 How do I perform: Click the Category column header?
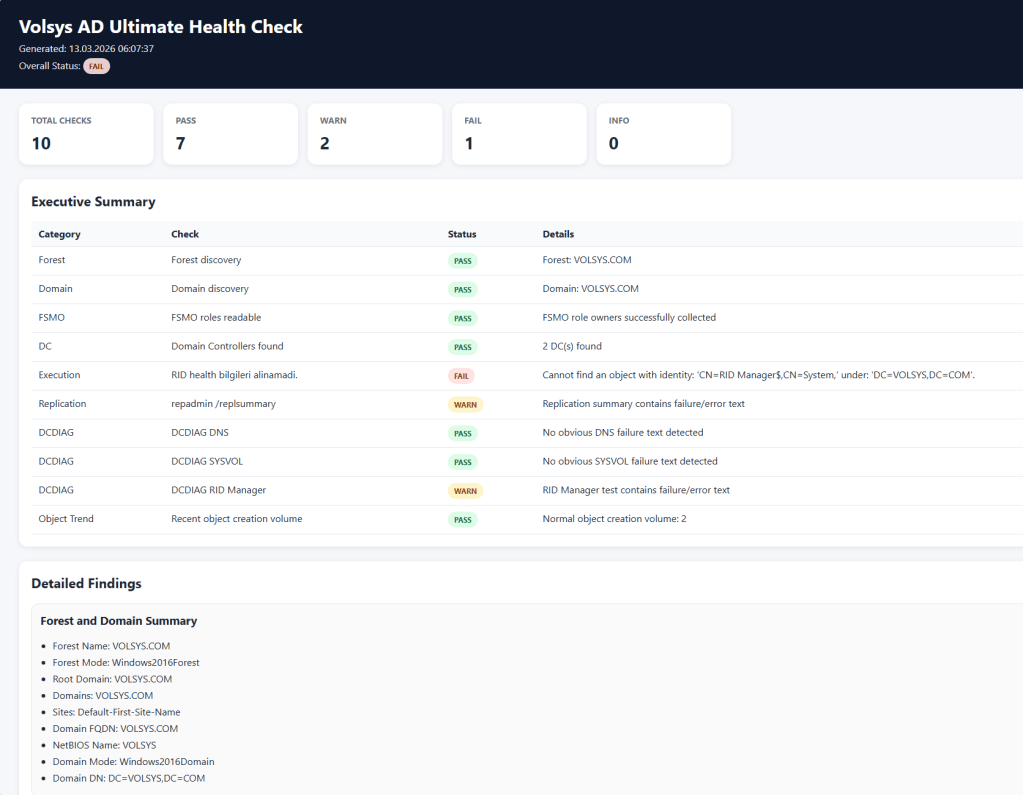59,234
